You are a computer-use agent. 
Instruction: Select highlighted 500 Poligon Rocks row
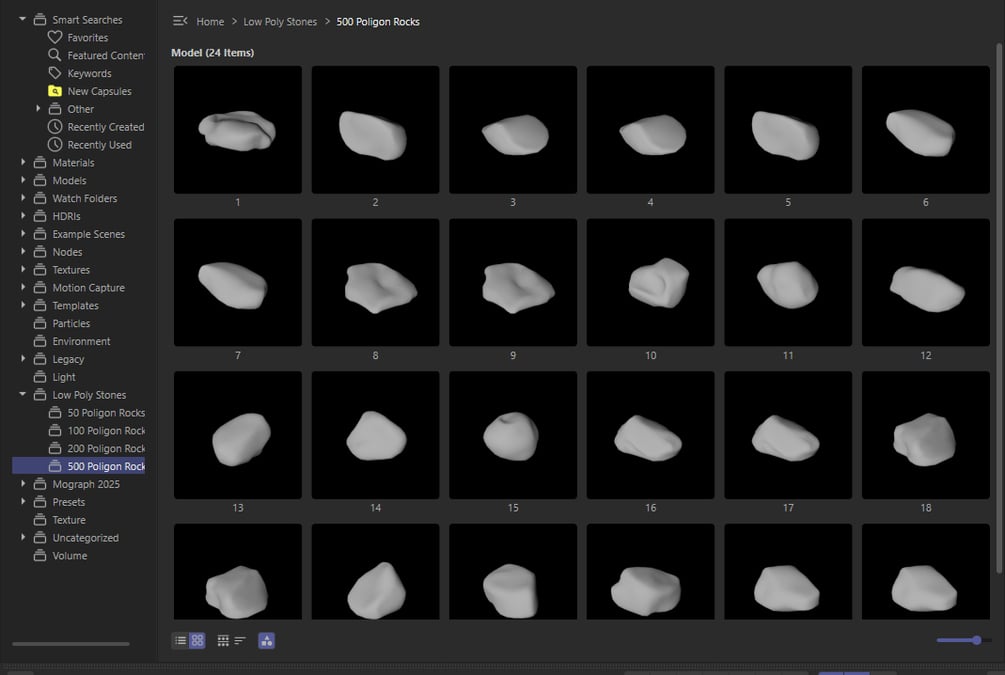79,466
